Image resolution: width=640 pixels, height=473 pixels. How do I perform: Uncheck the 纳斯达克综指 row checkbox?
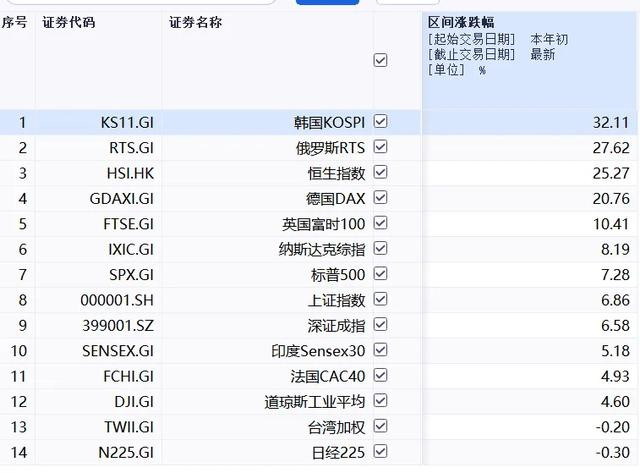click(380, 249)
